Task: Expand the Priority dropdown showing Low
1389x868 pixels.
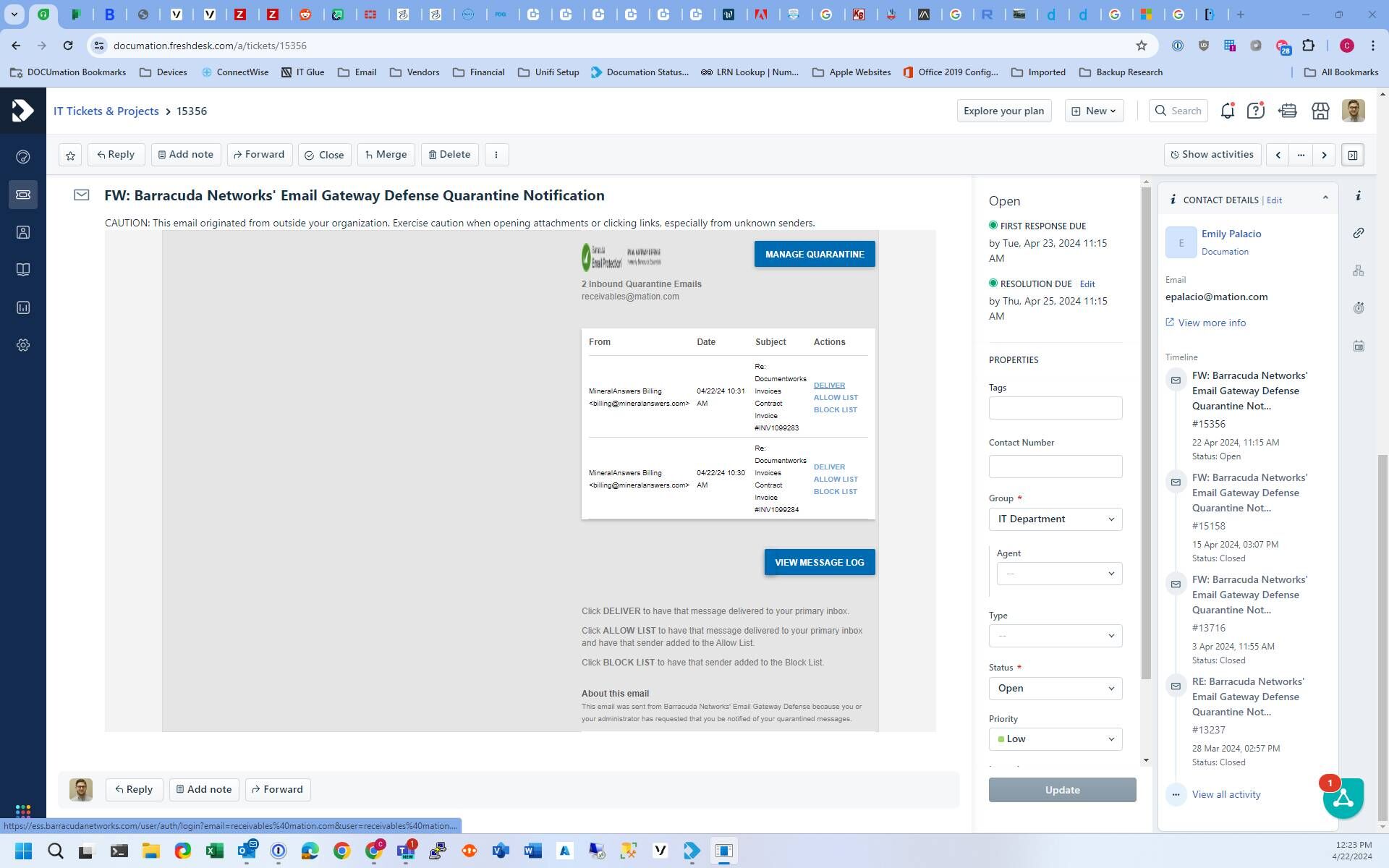Action: (x=1055, y=739)
